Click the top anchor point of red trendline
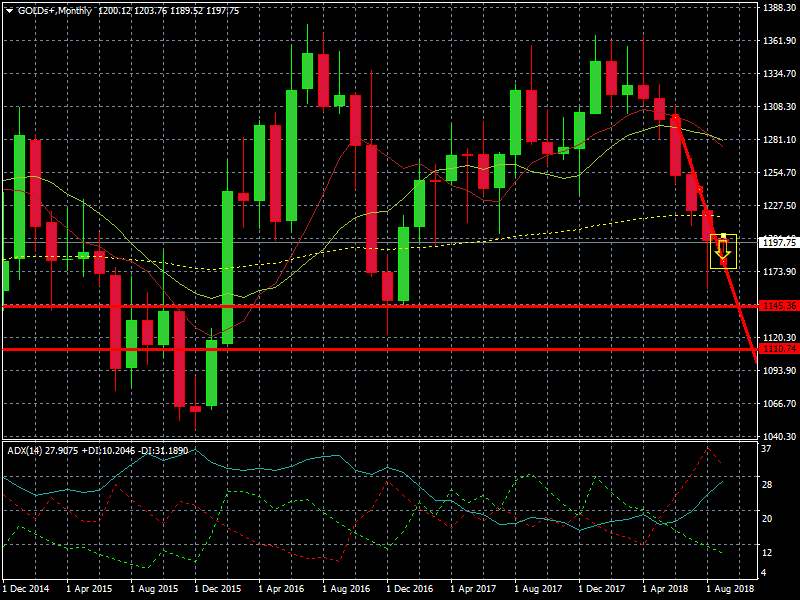The width and height of the screenshot is (800, 600). click(x=675, y=116)
